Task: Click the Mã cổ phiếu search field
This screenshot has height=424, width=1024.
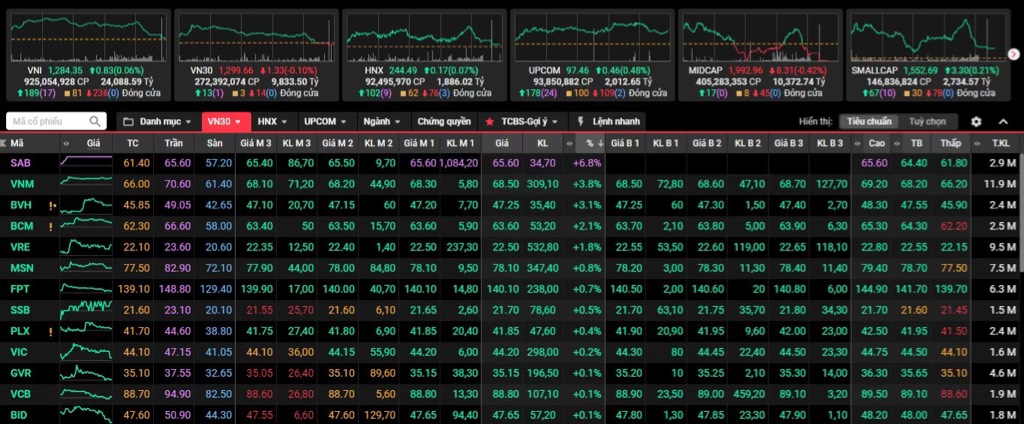Action: pyautogui.click(x=48, y=121)
